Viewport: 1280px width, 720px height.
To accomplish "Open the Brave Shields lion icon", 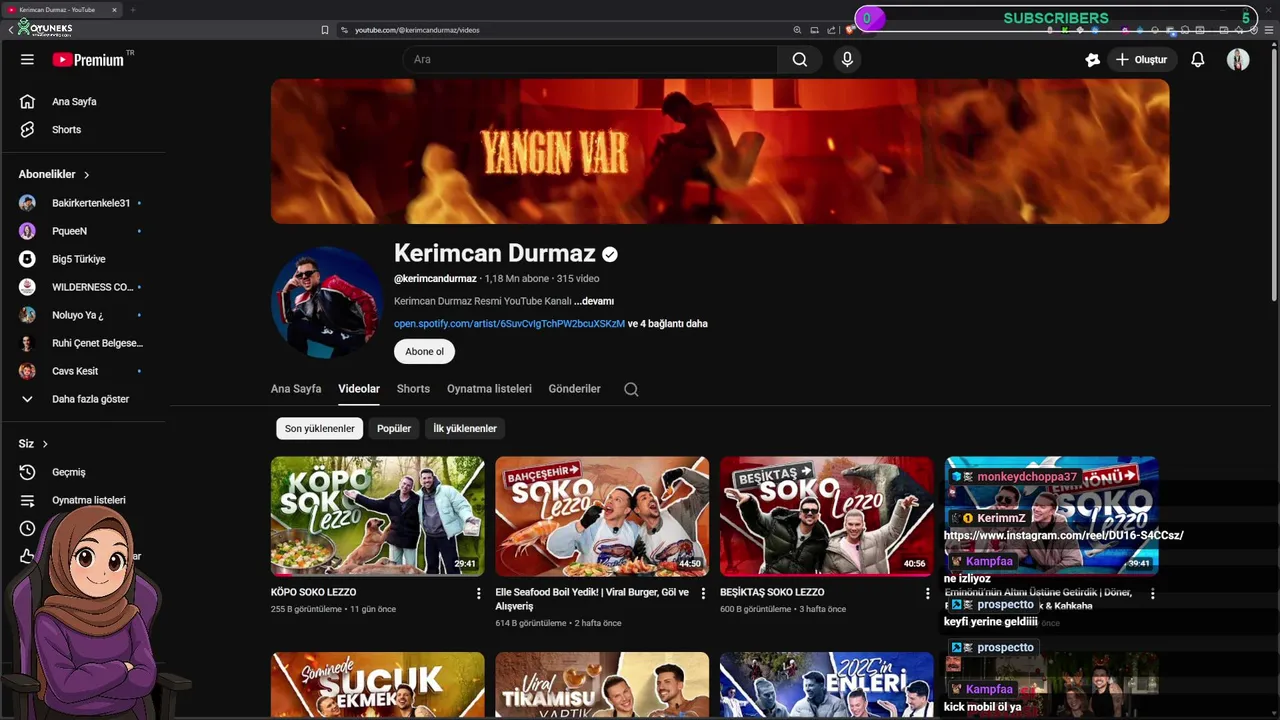I will point(849,30).
